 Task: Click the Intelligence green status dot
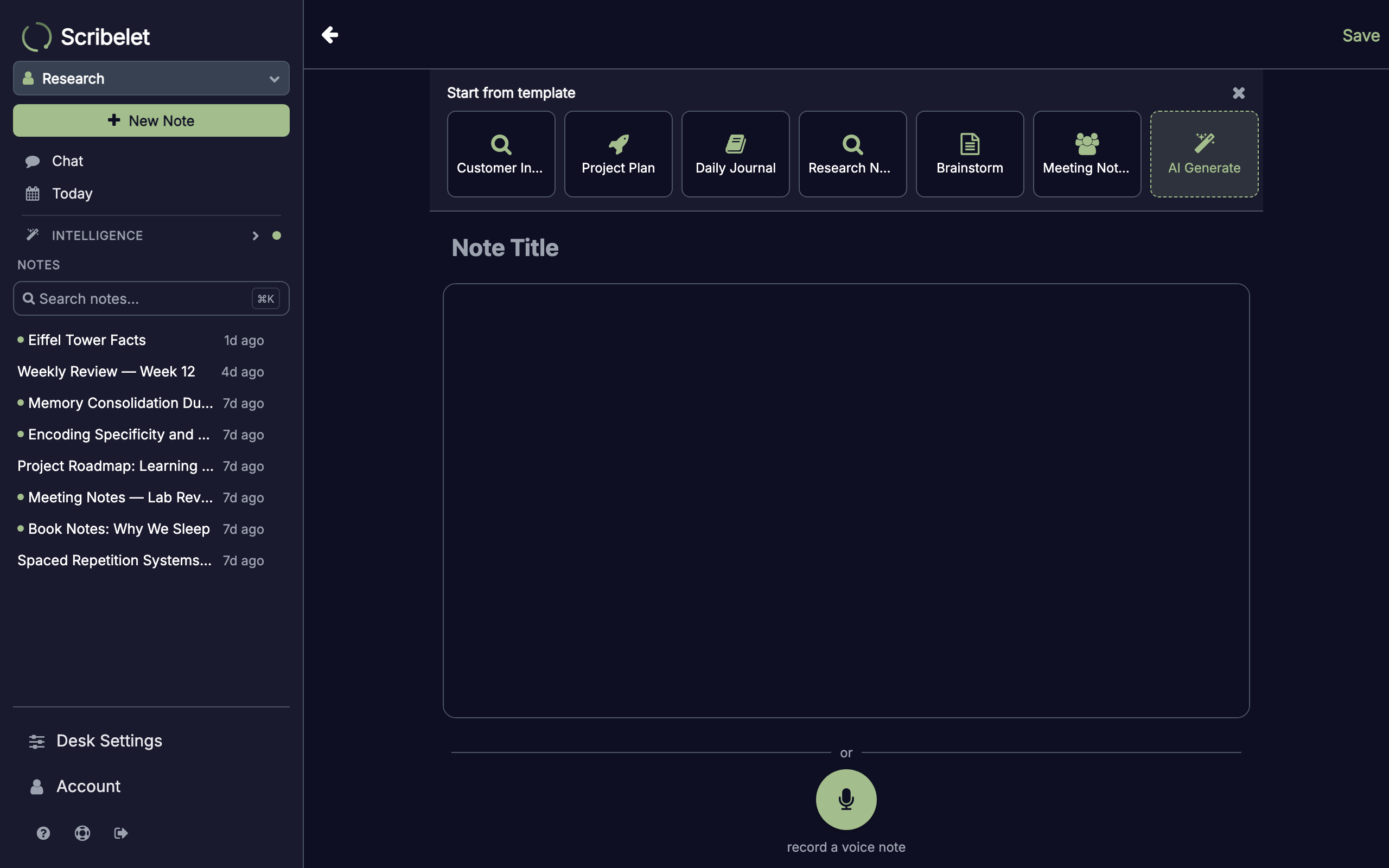pos(277,235)
